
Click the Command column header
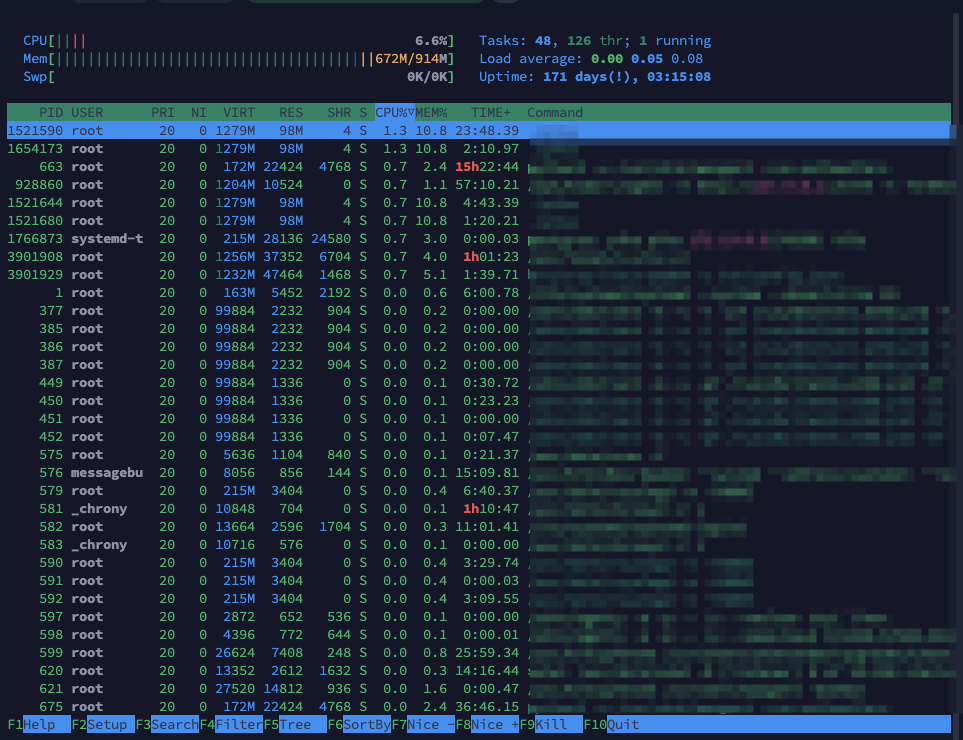(555, 112)
